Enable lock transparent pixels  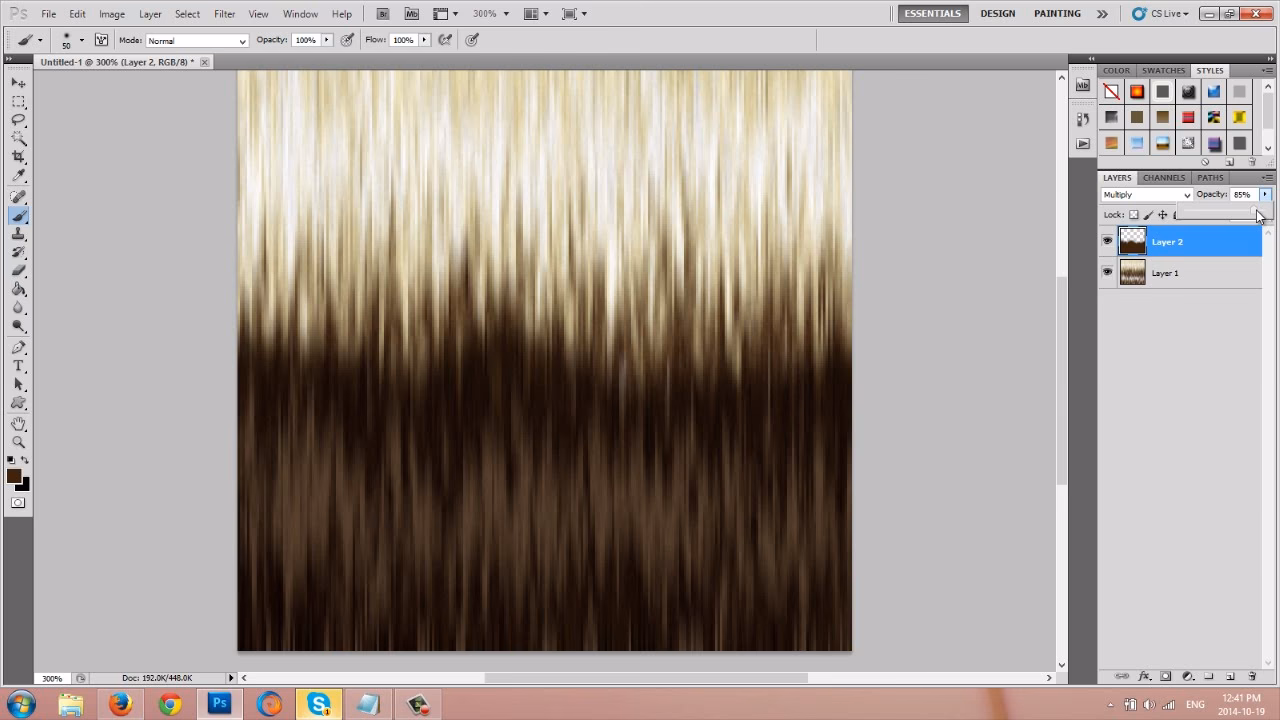[x=1133, y=215]
